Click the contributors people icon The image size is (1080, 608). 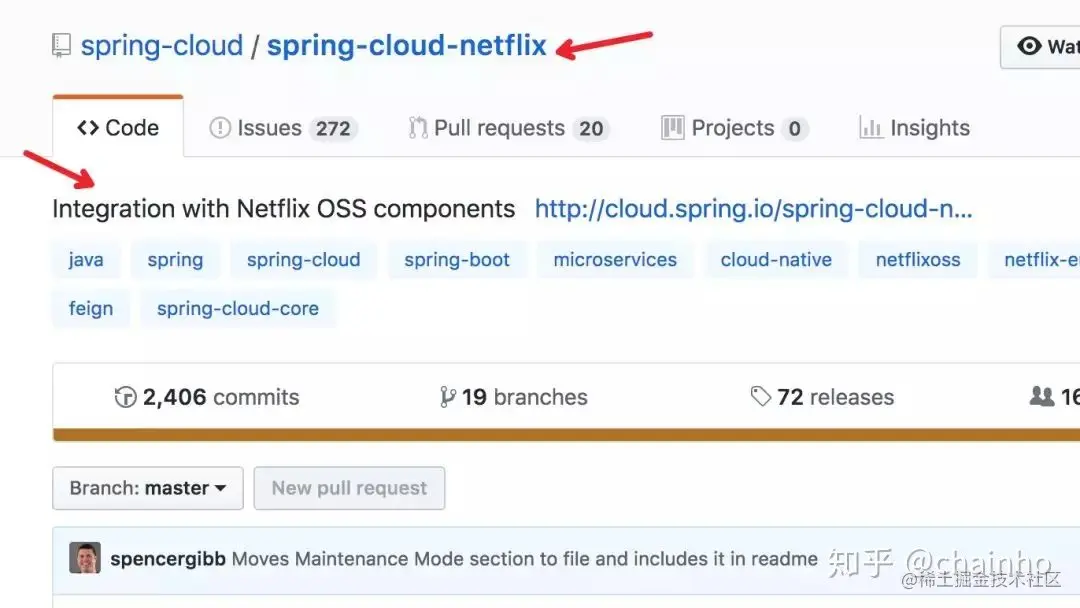[1042, 397]
